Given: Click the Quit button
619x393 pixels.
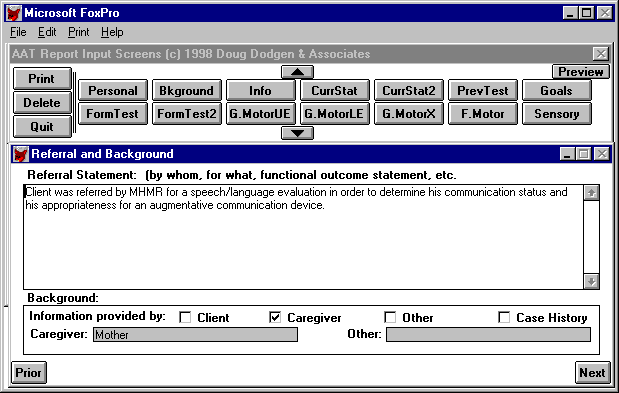Looking at the screenshot, I should pos(42,127).
